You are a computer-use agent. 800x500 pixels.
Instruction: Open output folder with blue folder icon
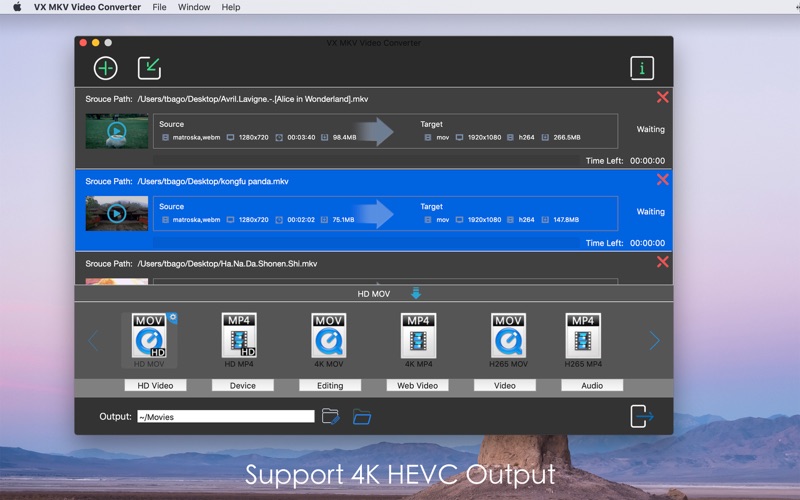[x=362, y=417]
